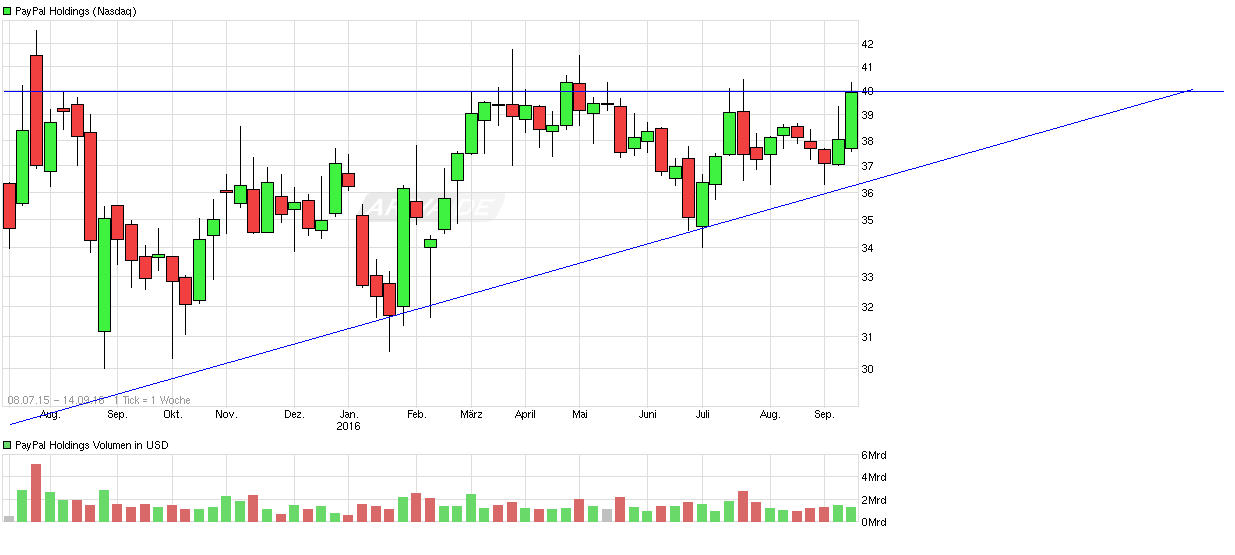Click the 'März' month label
This screenshot has height=555, width=1235.
point(471,414)
